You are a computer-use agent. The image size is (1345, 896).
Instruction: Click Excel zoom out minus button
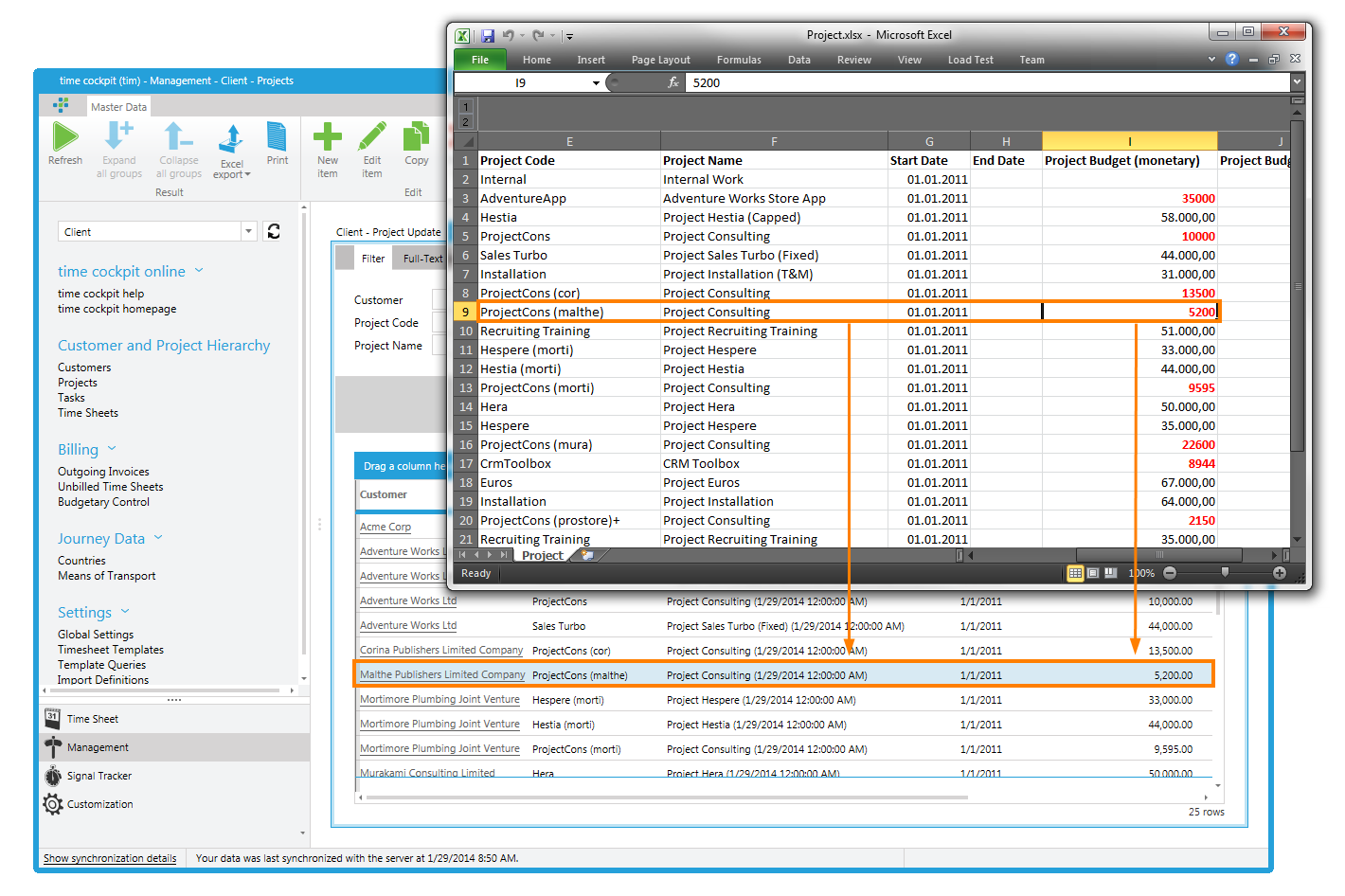[1170, 573]
